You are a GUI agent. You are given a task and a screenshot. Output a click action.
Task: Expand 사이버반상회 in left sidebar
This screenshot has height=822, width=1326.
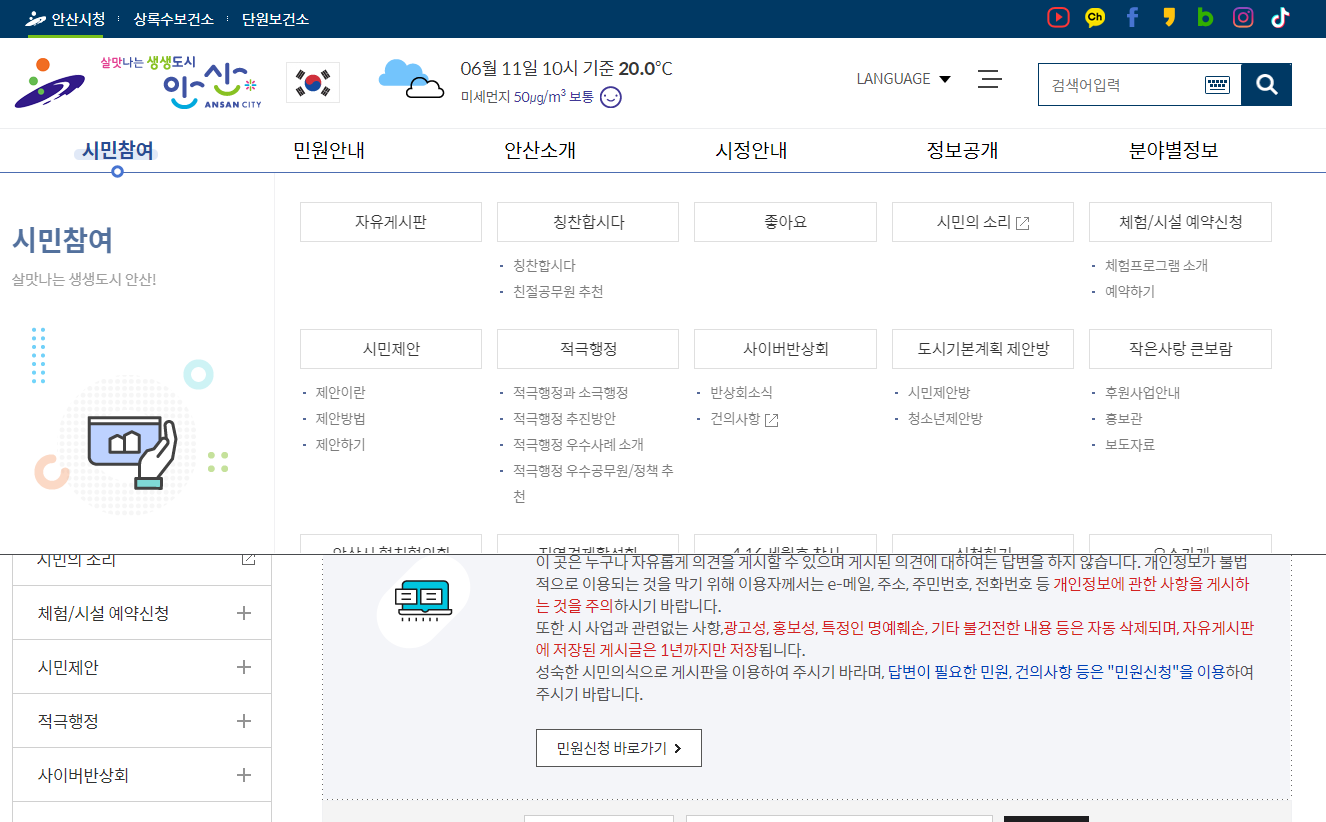pos(243,775)
